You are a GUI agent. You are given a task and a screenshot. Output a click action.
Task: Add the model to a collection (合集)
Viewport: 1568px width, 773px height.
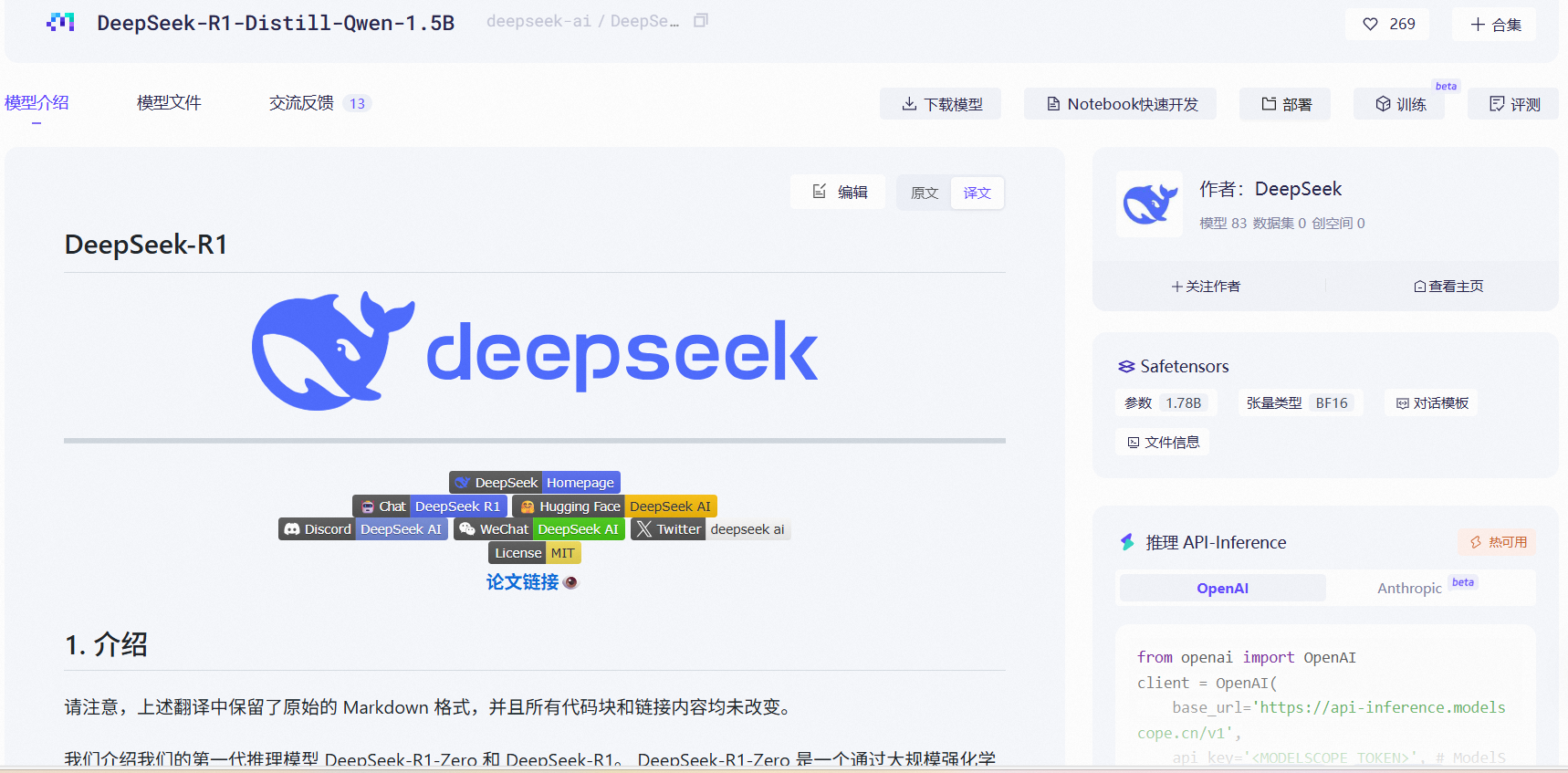point(1494,25)
